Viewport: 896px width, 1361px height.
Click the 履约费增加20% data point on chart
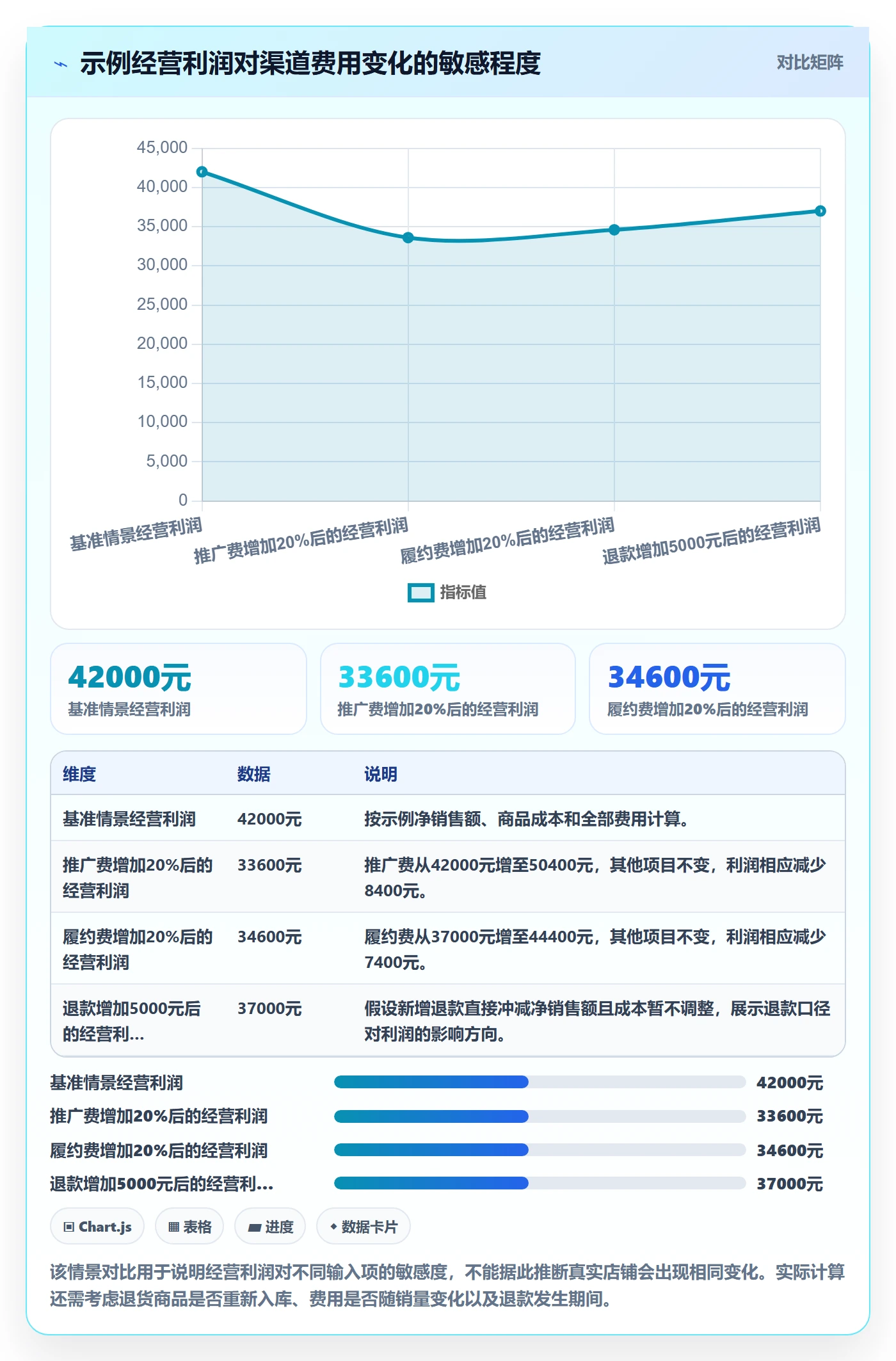(x=614, y=230)
